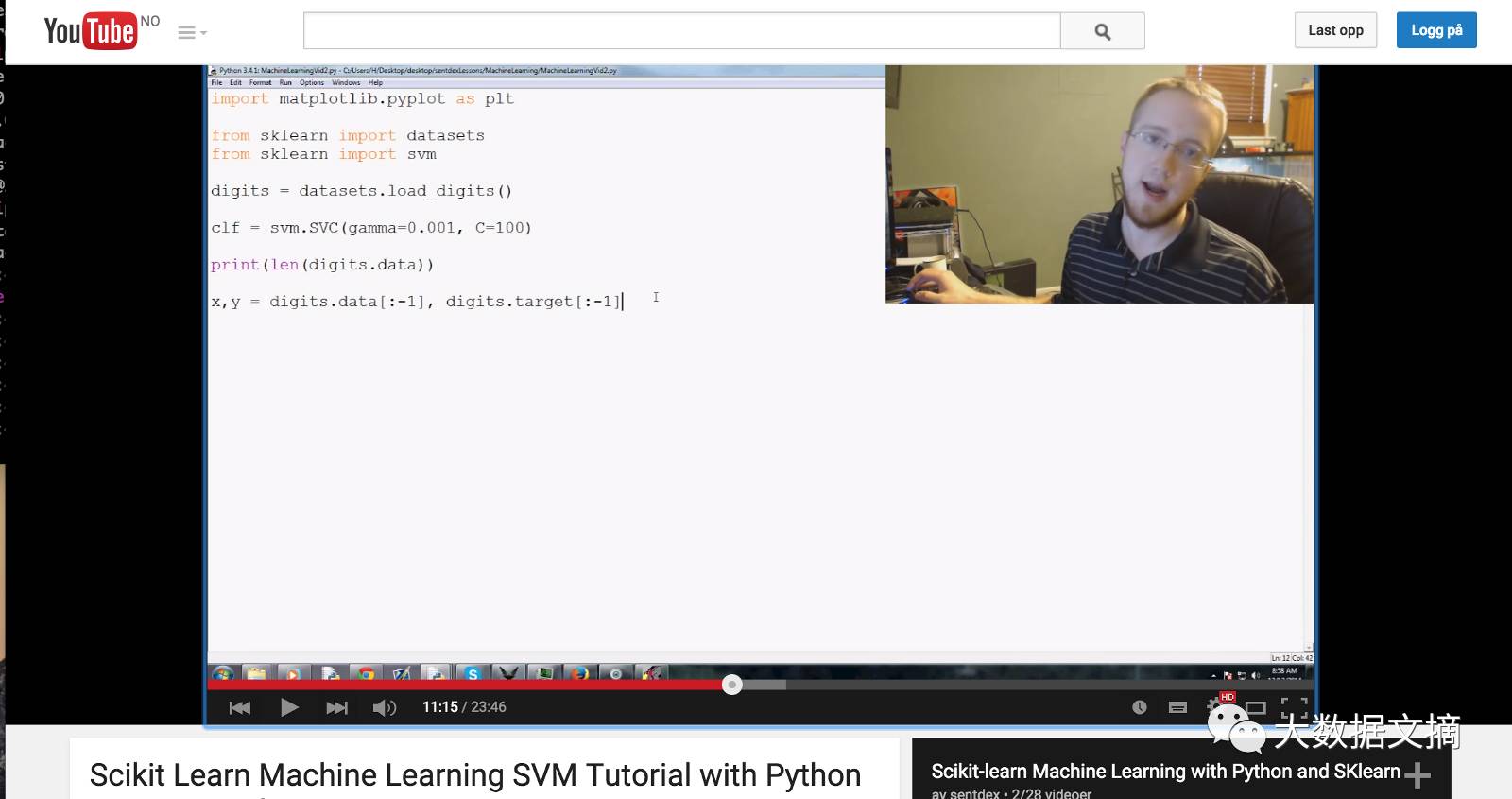Click the red video progress bar scrubber

point(732,685)
